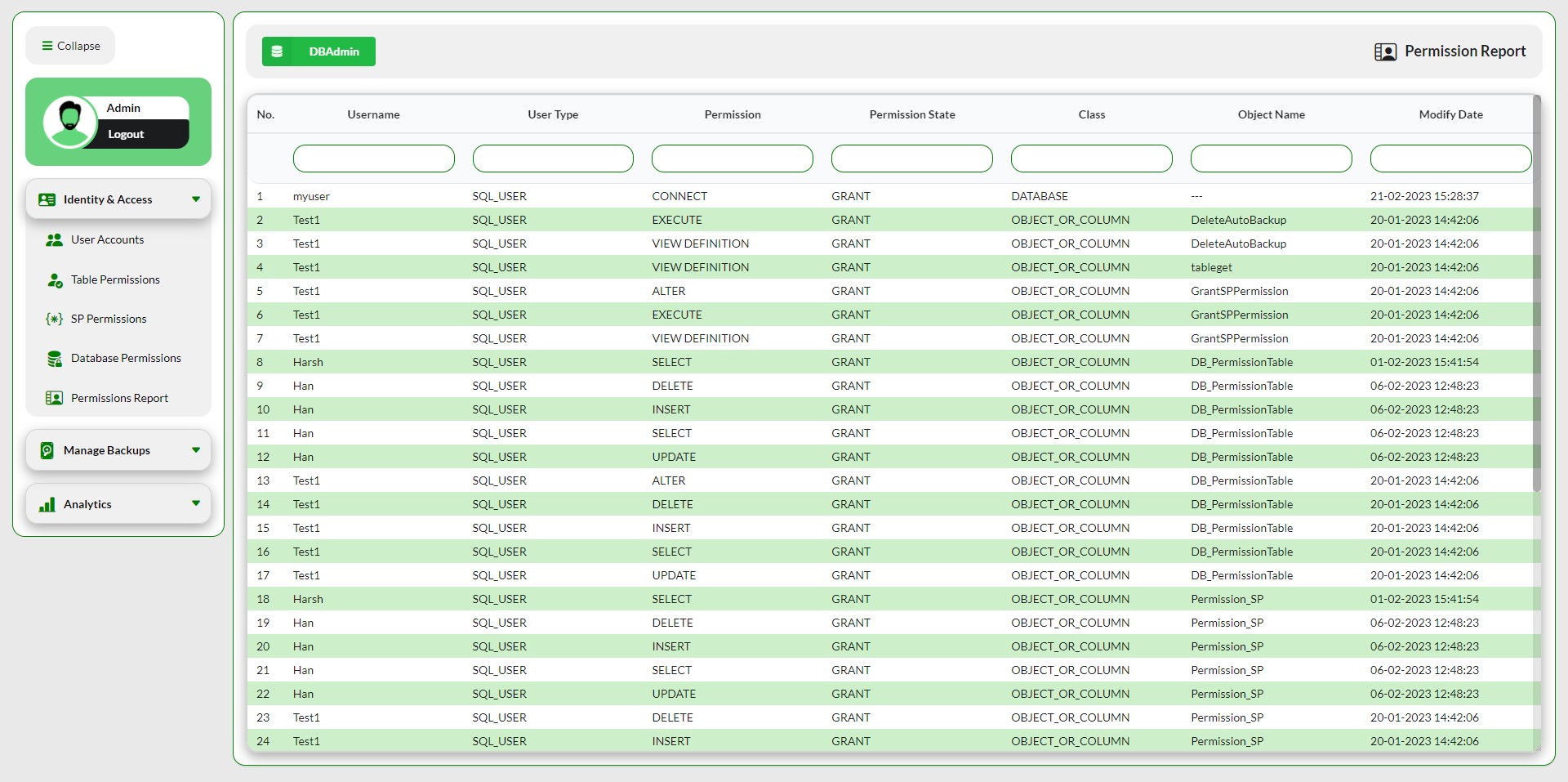Click the Analytics menu label
1568x782 pixels.
coord(87,504)
